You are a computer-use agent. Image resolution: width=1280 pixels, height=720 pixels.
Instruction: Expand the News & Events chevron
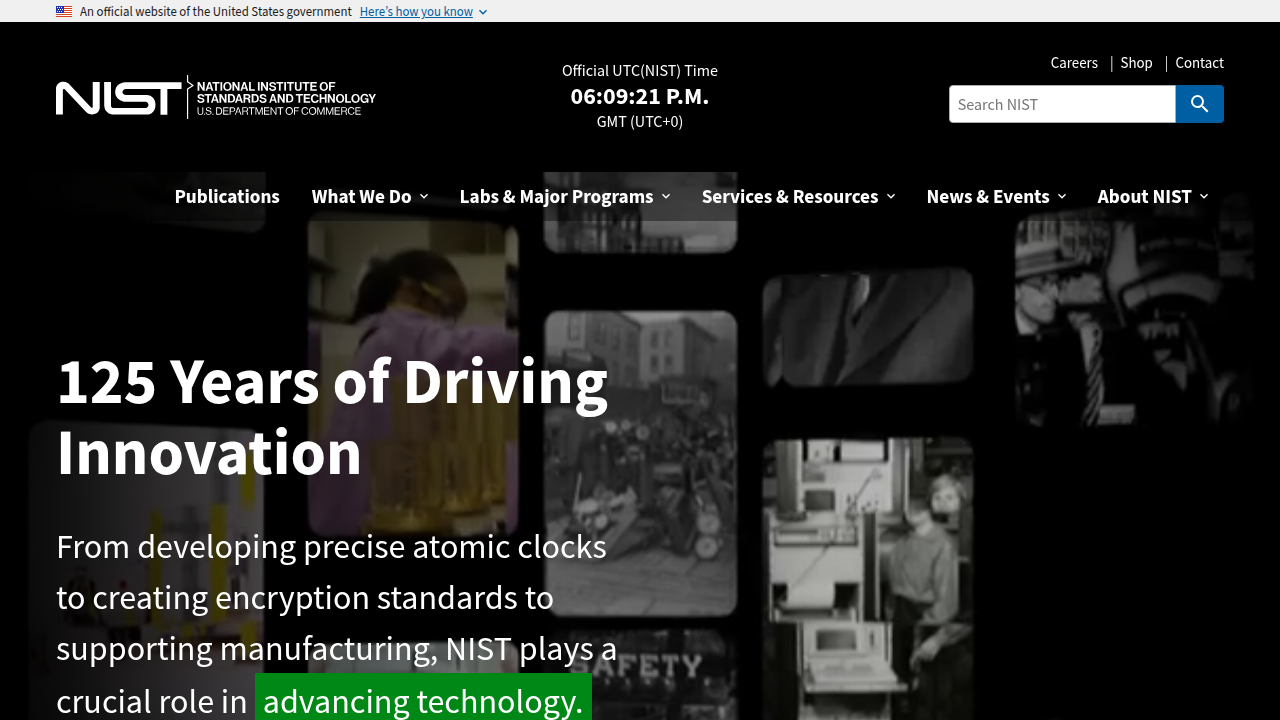(x=1062, y=196)
